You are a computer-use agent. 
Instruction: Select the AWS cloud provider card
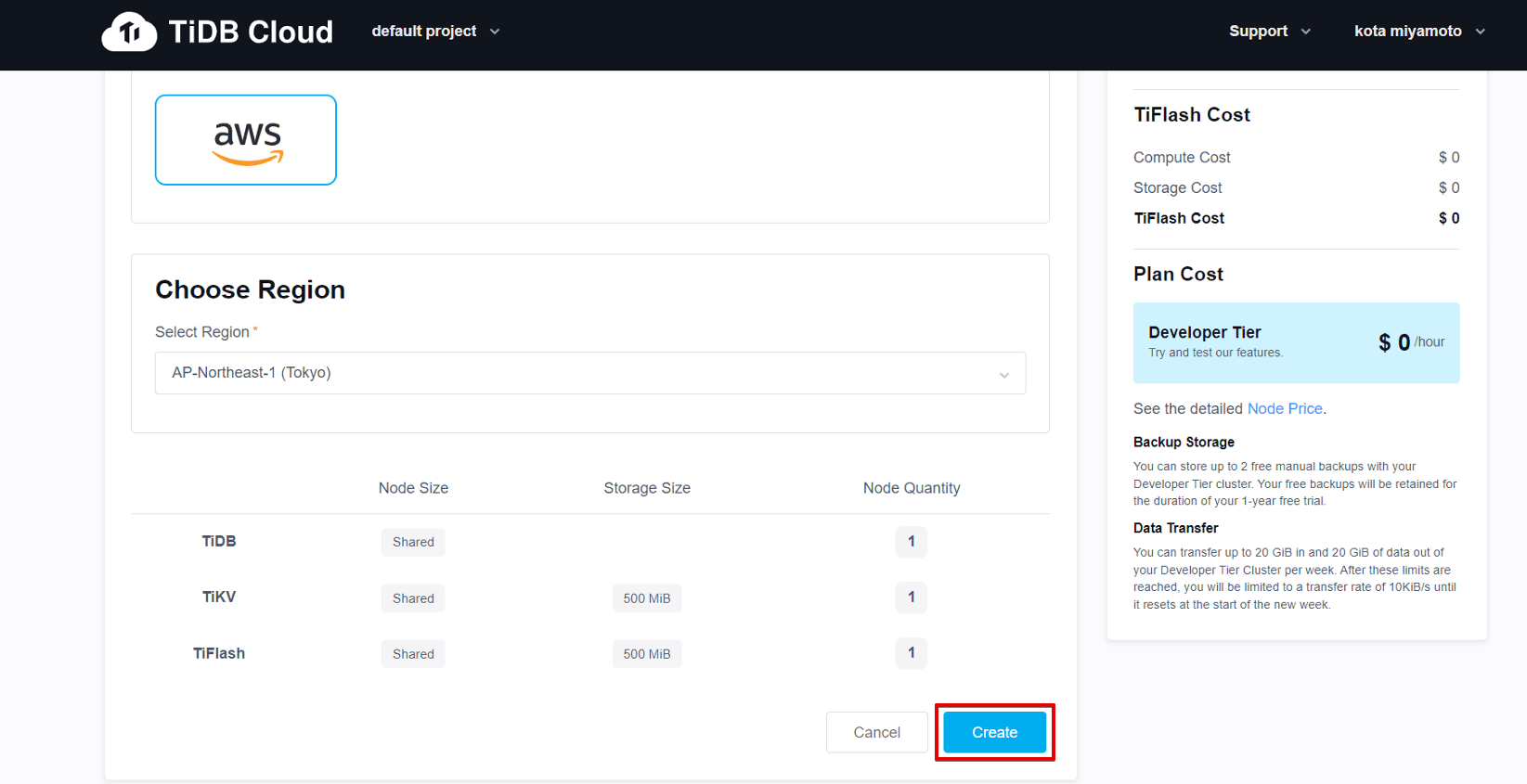(x=246, y=140)
